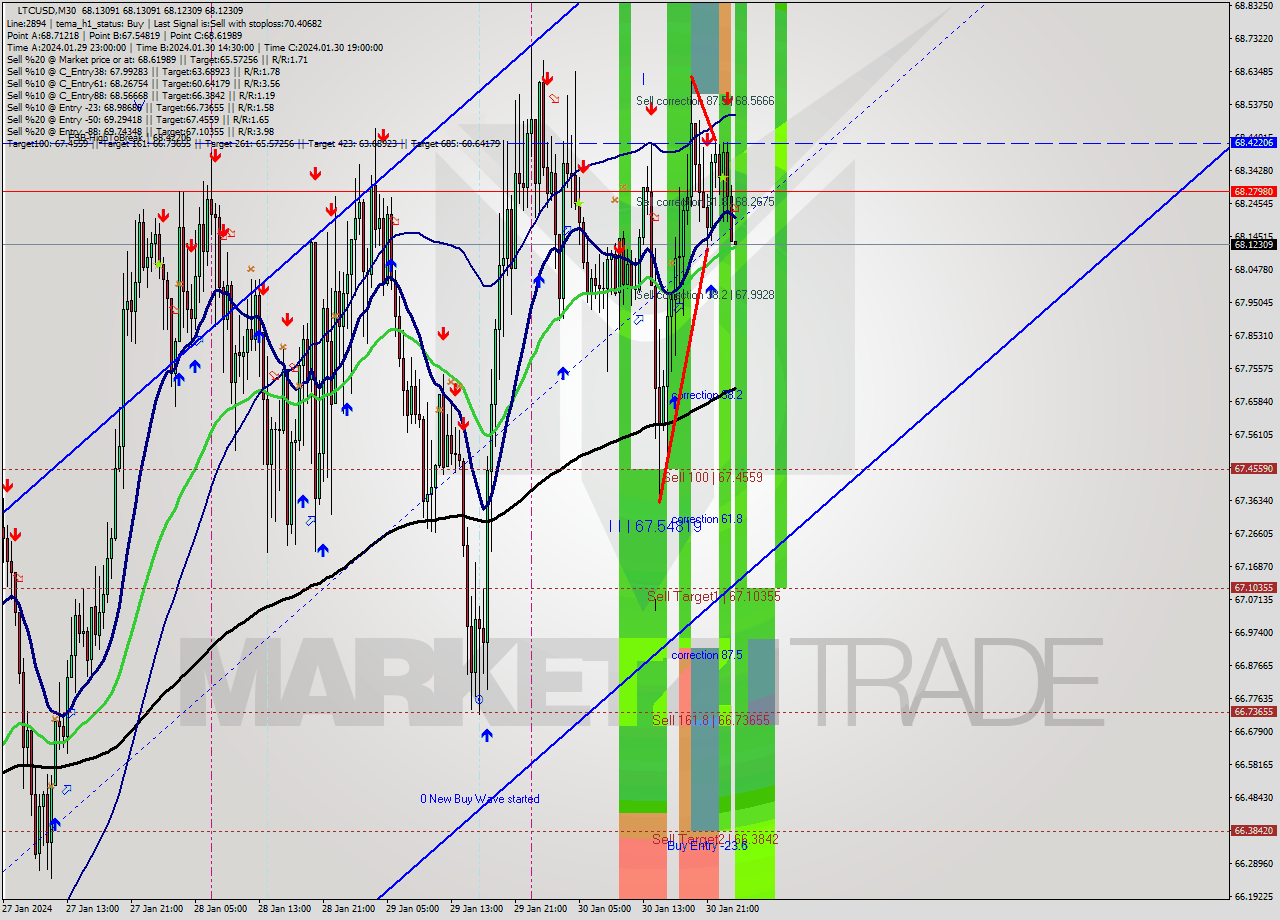Image resolution: width=1280 pixels, height=920 pixels.
Task: Click the 68.42206 price tag on axis
Action: 1253,143
